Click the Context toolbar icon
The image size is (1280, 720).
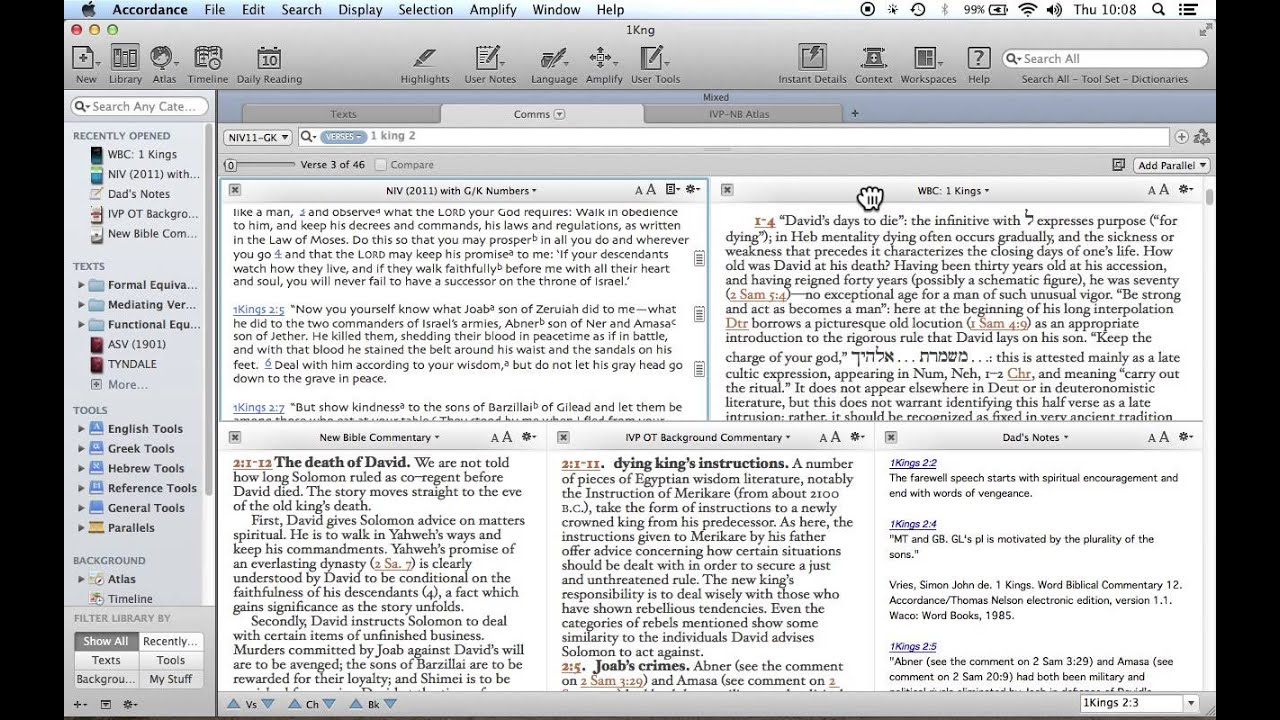point(874,58)
